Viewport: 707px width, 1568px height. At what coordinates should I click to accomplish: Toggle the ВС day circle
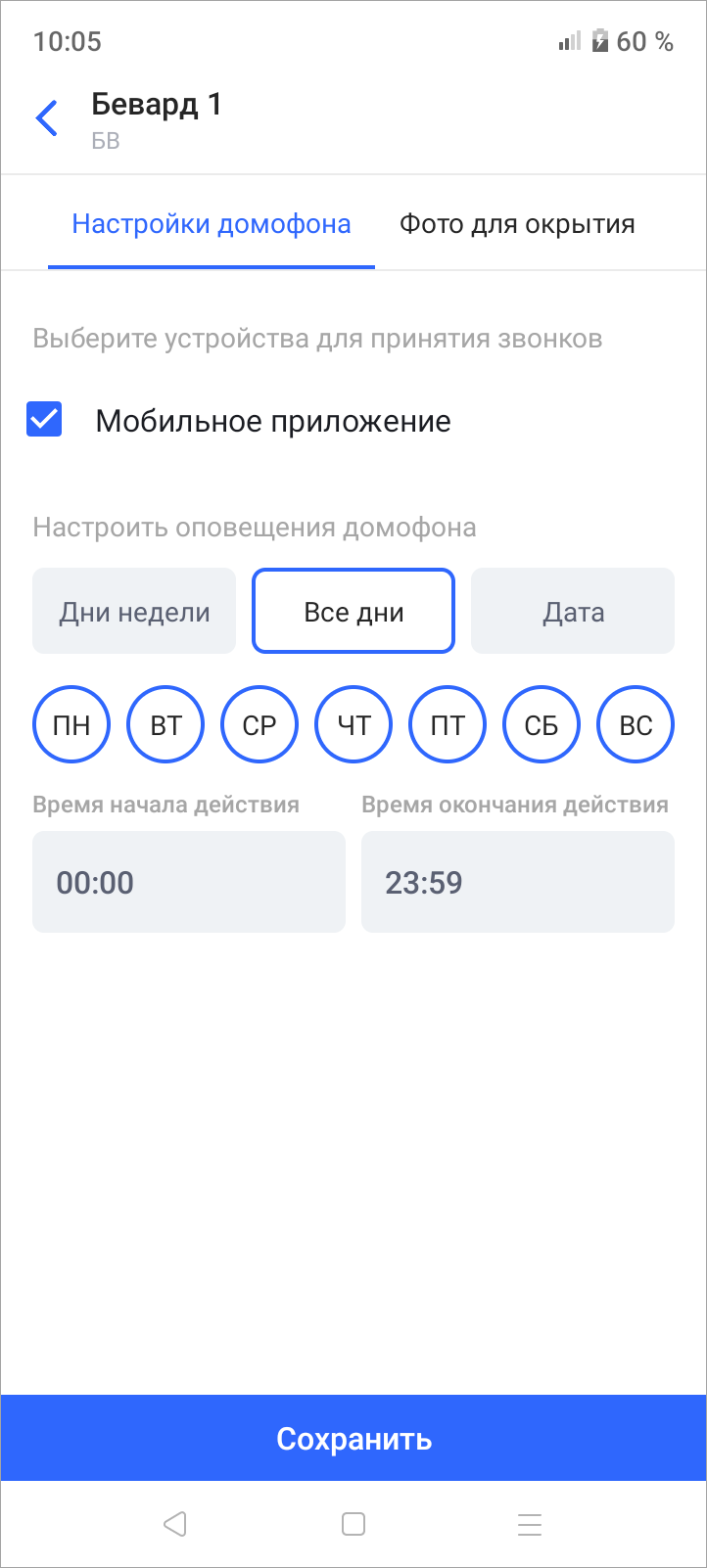tap(636, 725)
